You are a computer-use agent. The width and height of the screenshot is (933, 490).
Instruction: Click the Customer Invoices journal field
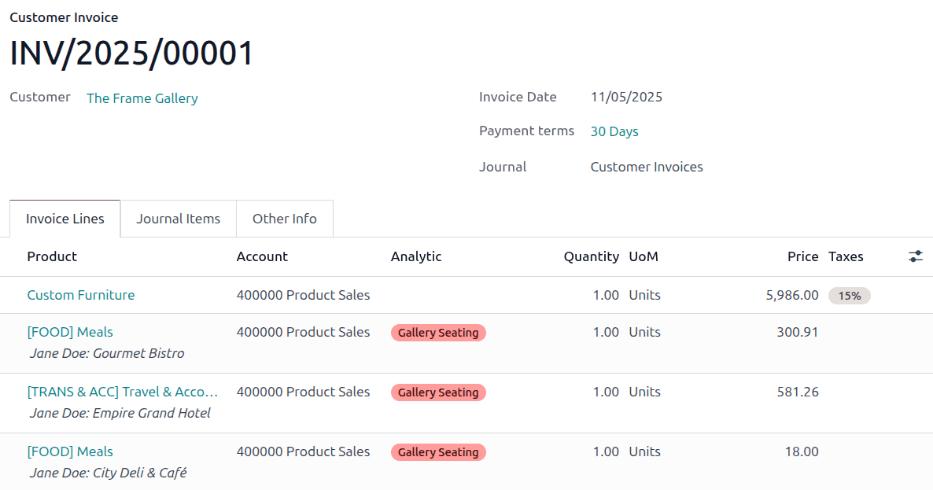[646, 167]
